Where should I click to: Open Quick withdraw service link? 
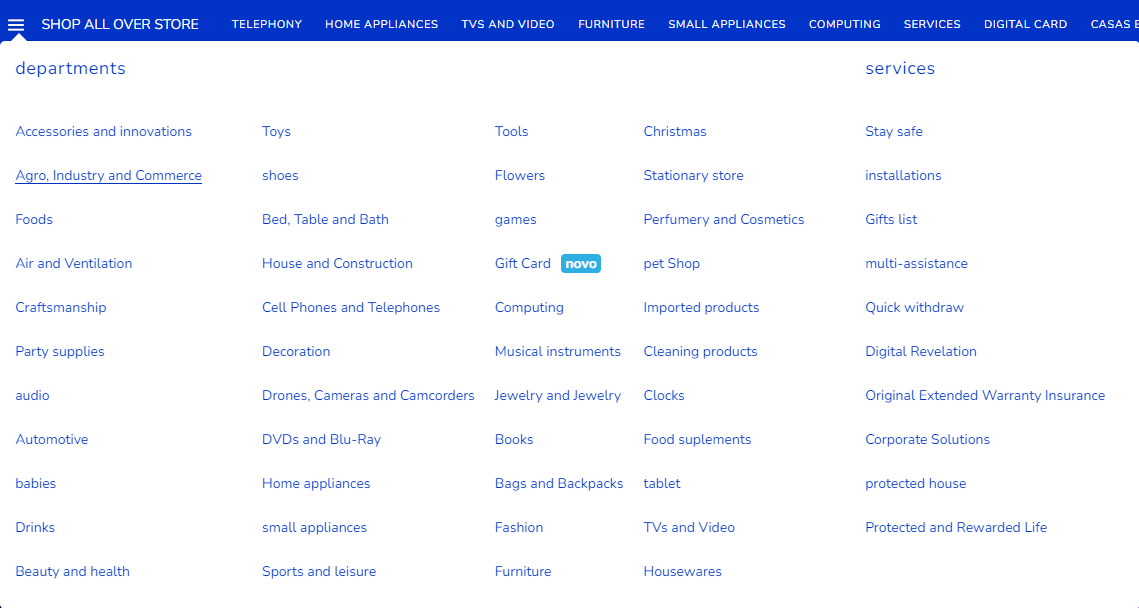pyautogui.click(x=915, y=307)
